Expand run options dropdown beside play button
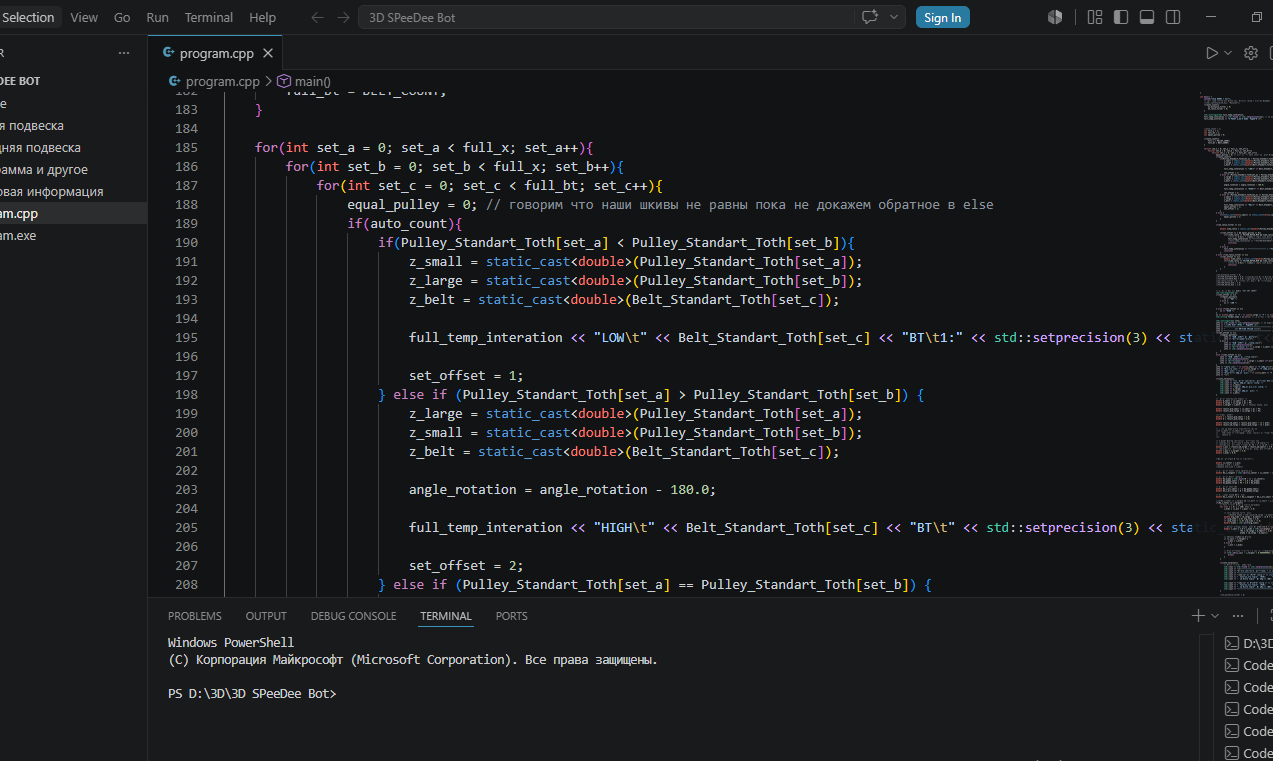The image size is (1273, 761). pos(1228,53)
